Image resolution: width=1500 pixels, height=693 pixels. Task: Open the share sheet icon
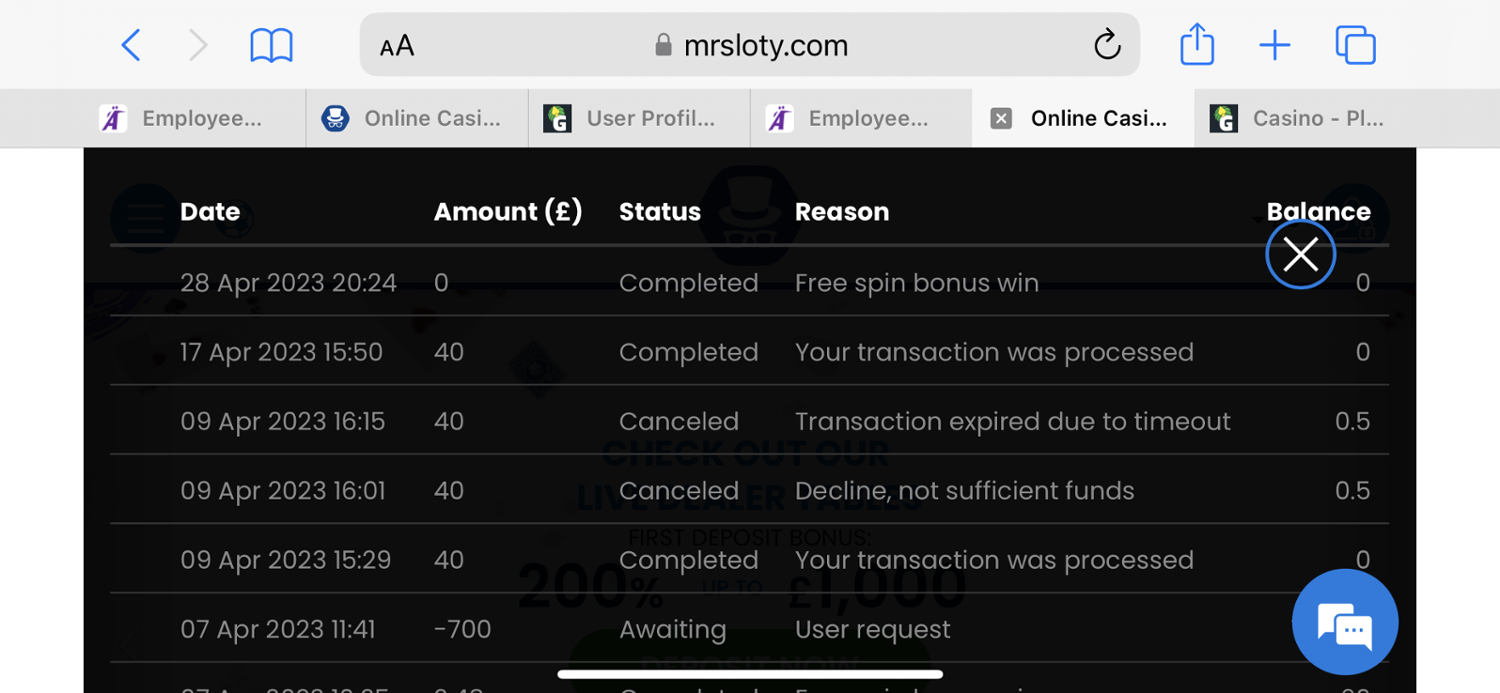click(x=1196, y=45)
